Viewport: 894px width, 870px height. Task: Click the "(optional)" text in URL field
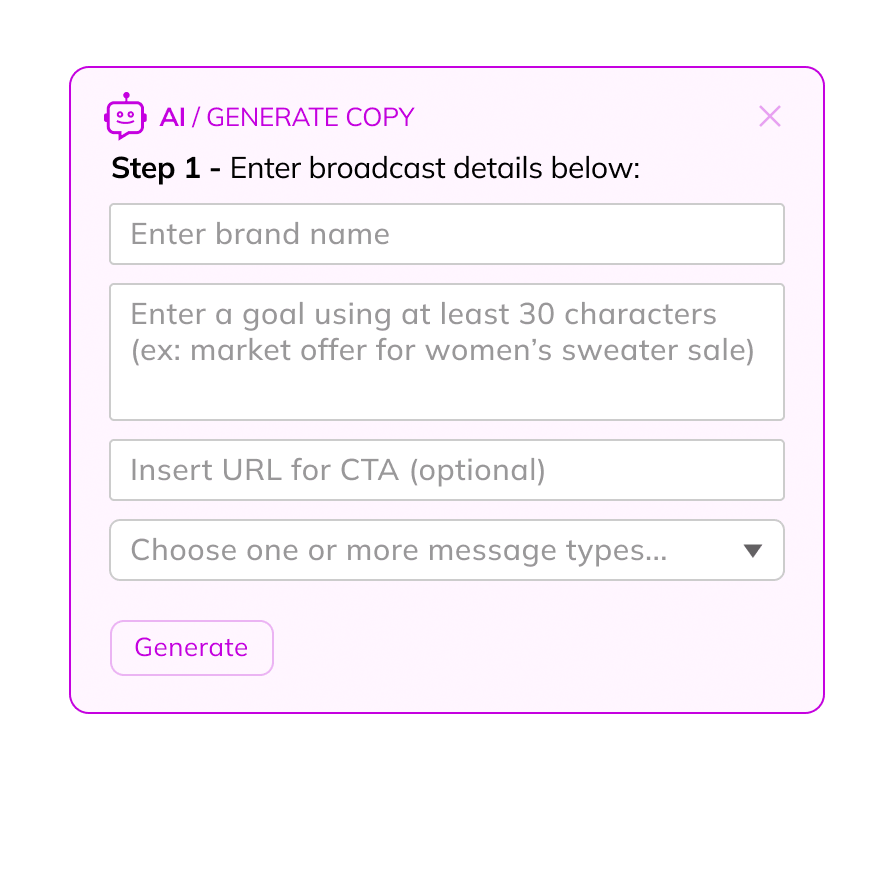point(477,470)
